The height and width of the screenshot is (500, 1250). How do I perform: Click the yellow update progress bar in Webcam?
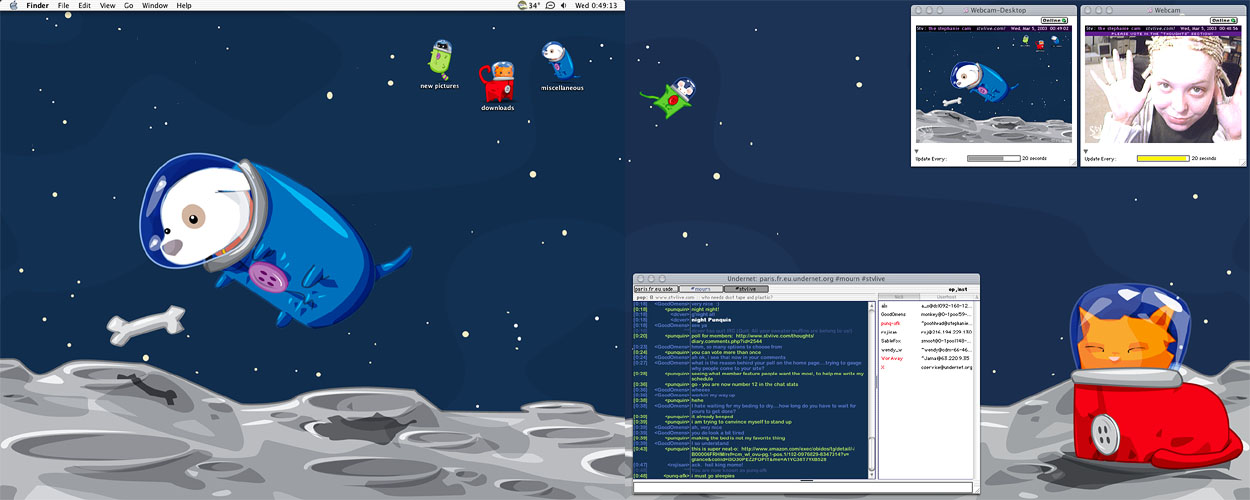(1162, 158)
